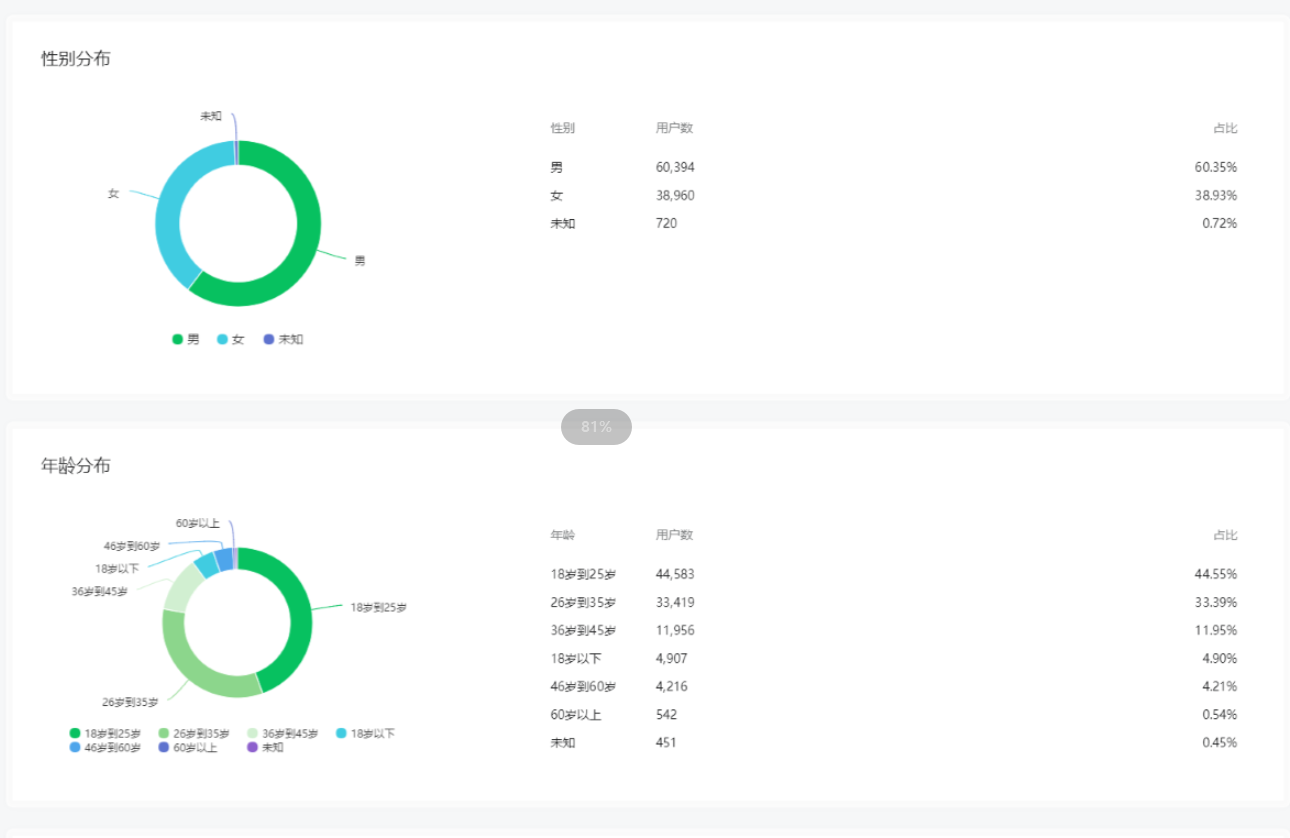The width and height of the screenshot is (1290, 838).
Task: Toggle 26岁到35岁 legend item under age chart
Action: pos(194,734)
